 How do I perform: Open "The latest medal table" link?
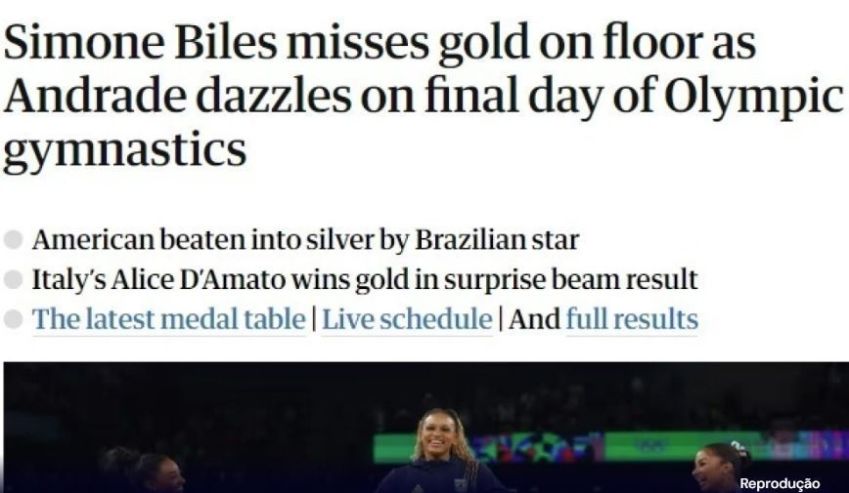(168, 320)
